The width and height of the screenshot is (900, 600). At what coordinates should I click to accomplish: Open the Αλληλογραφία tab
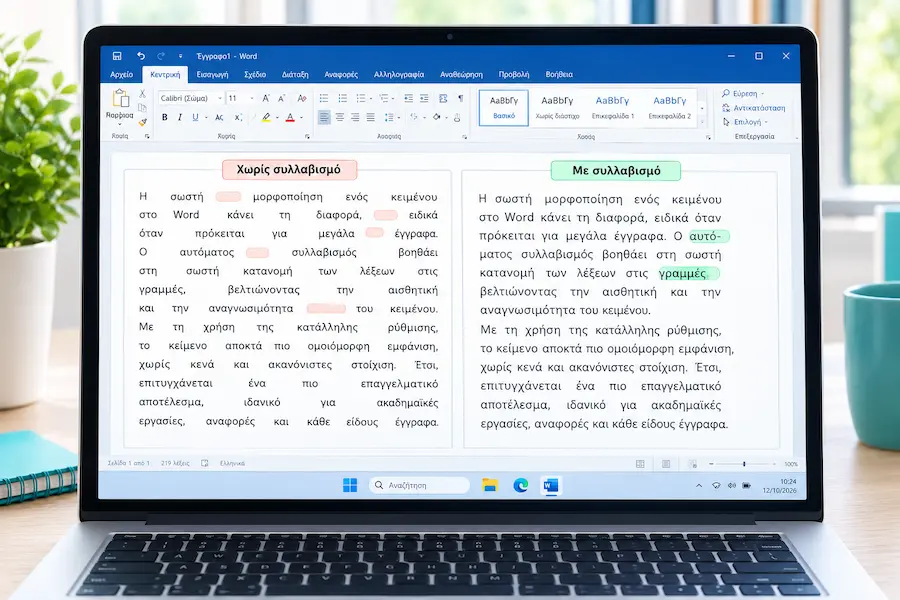pyautogui.click(x=399, y=75)
